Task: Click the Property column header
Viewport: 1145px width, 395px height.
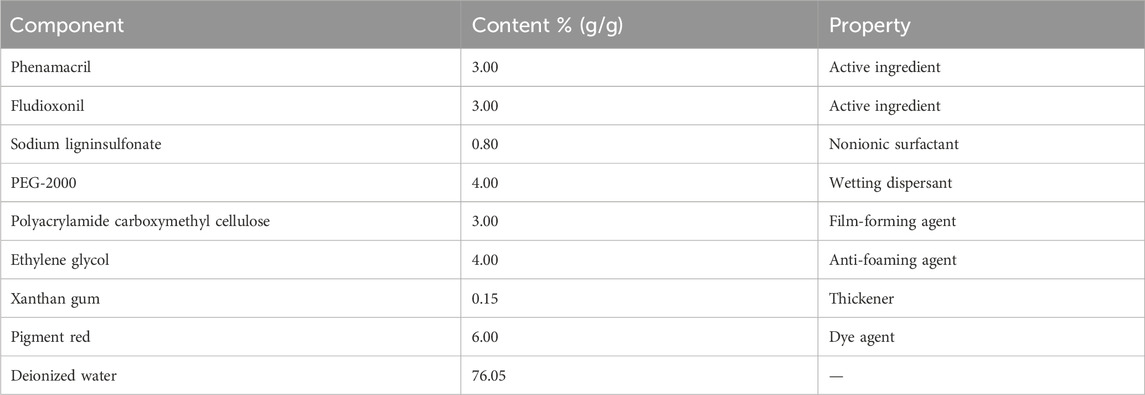Action: (981, 25)
